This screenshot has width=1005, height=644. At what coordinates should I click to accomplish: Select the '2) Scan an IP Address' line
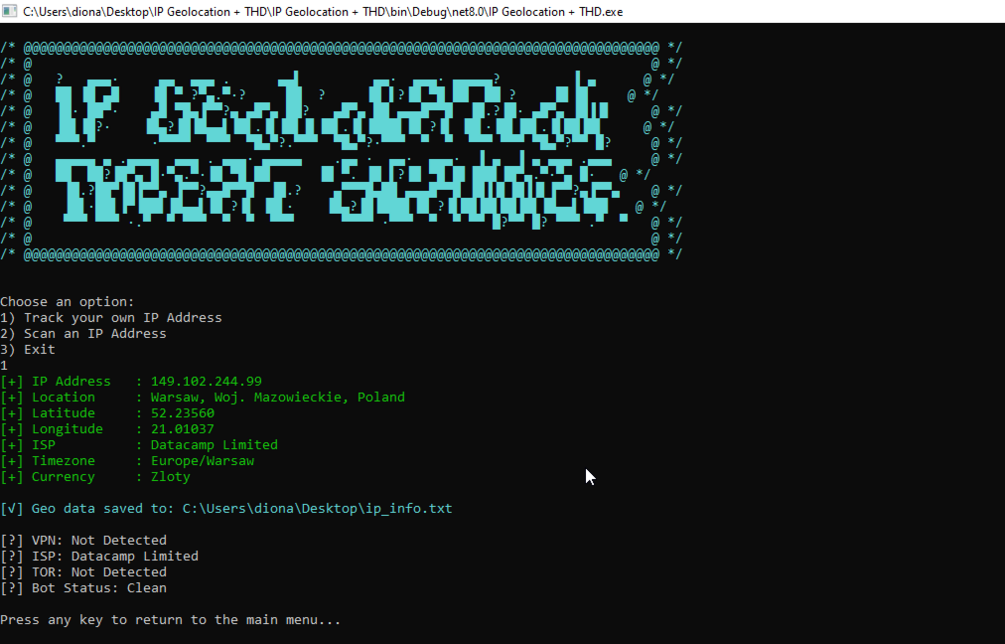point(83,334)
